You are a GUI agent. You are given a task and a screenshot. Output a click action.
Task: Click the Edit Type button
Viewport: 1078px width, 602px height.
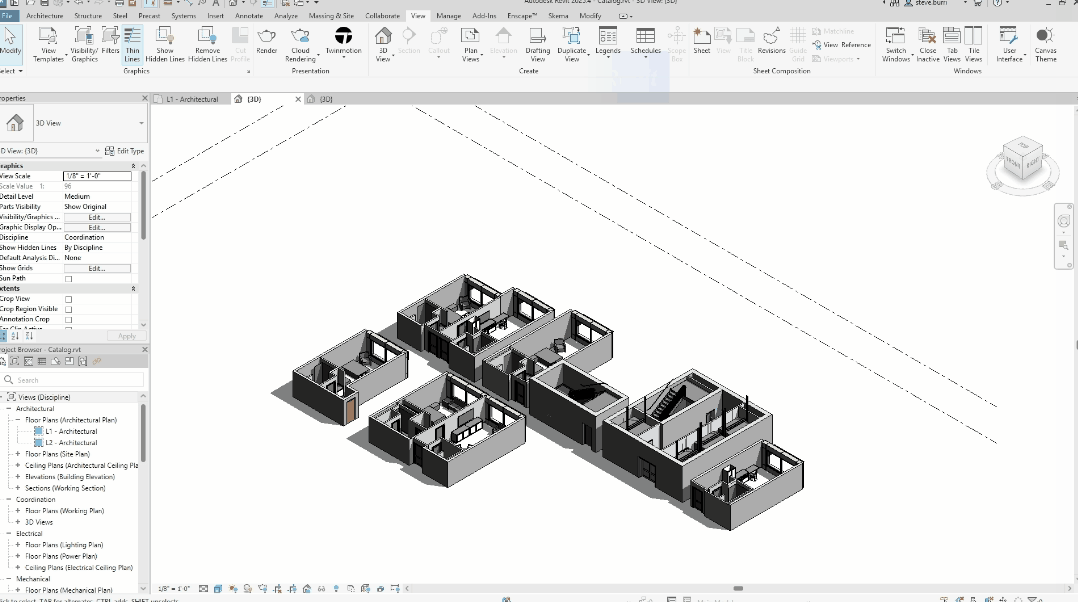124,150
